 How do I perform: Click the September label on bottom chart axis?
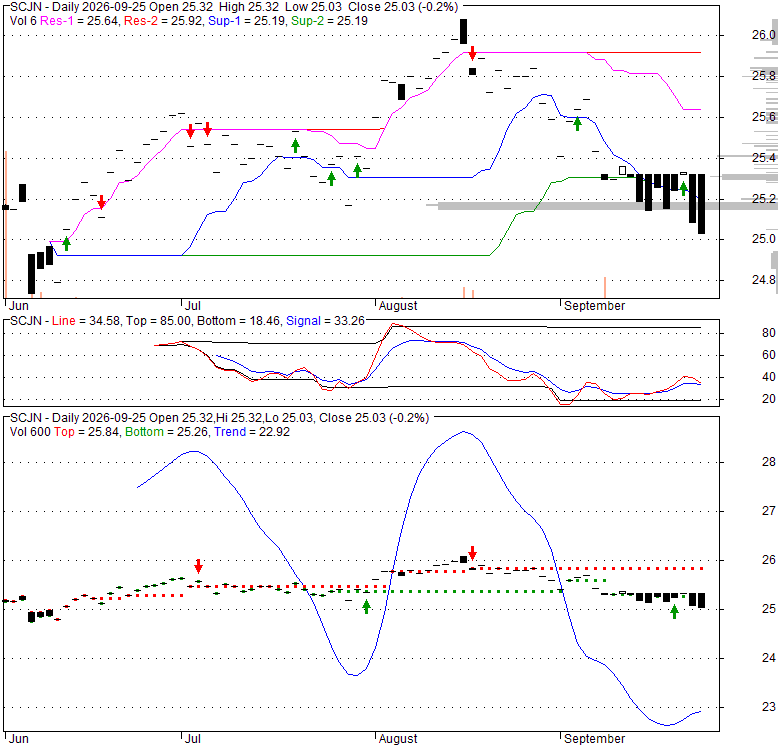pos(594,739)
